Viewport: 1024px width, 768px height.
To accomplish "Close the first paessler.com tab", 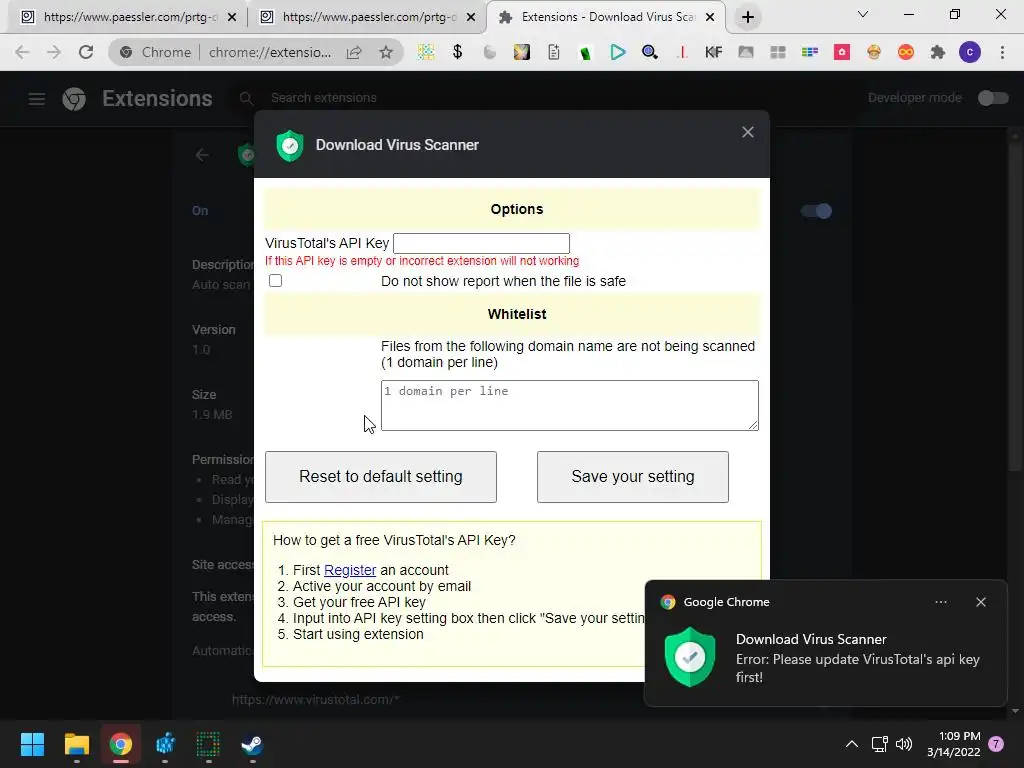I will [232, 18].
